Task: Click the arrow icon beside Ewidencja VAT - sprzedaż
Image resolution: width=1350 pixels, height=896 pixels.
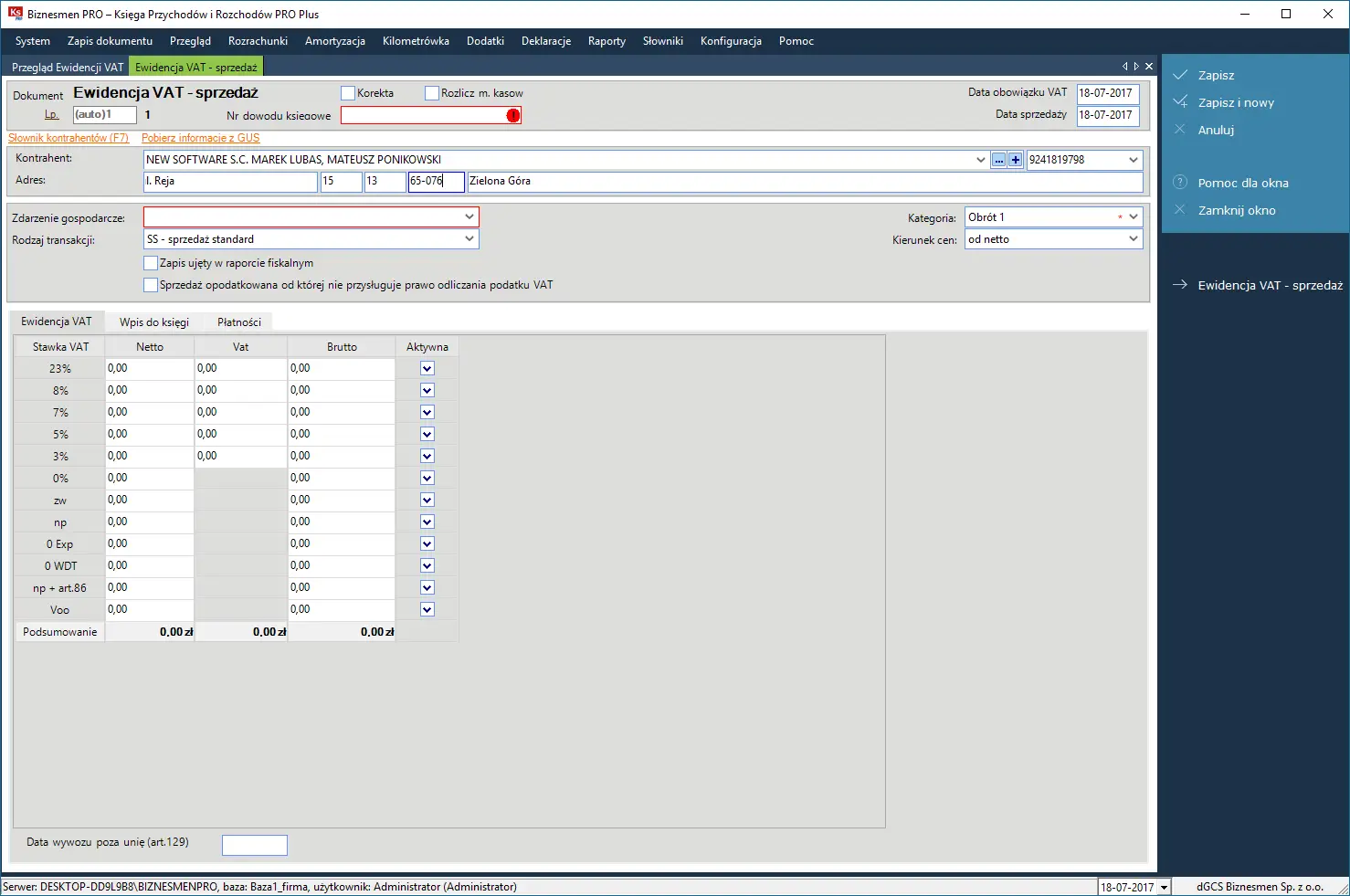Action: 1180,285
